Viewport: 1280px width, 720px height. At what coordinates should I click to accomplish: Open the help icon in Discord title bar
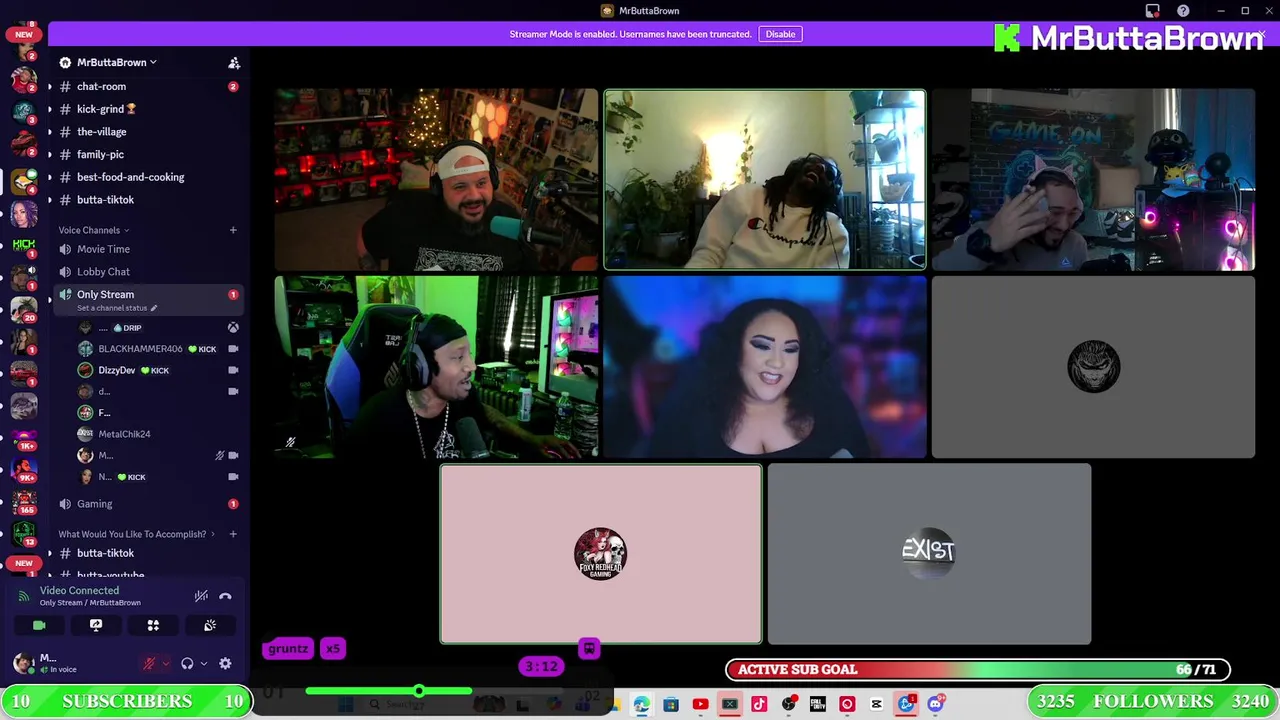click(1184, 11)
